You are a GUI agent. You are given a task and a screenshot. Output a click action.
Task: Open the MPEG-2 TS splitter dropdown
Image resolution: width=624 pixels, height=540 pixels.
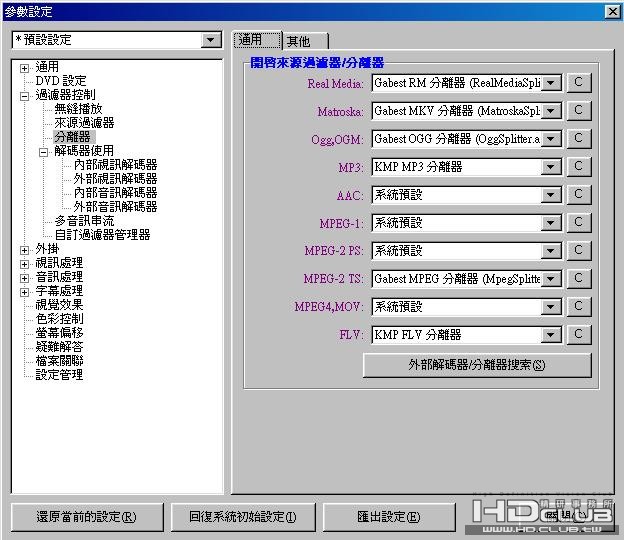551,279
